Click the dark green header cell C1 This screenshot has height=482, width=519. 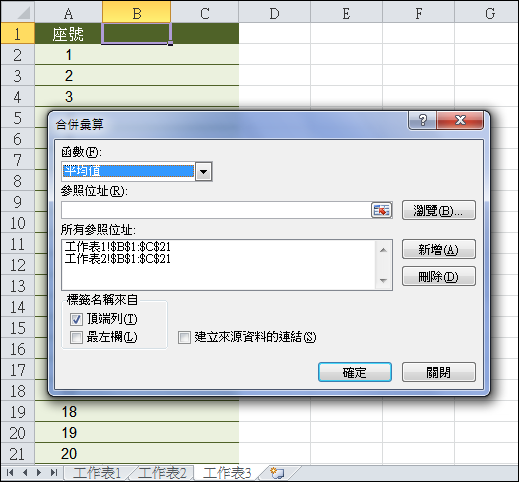205,33
